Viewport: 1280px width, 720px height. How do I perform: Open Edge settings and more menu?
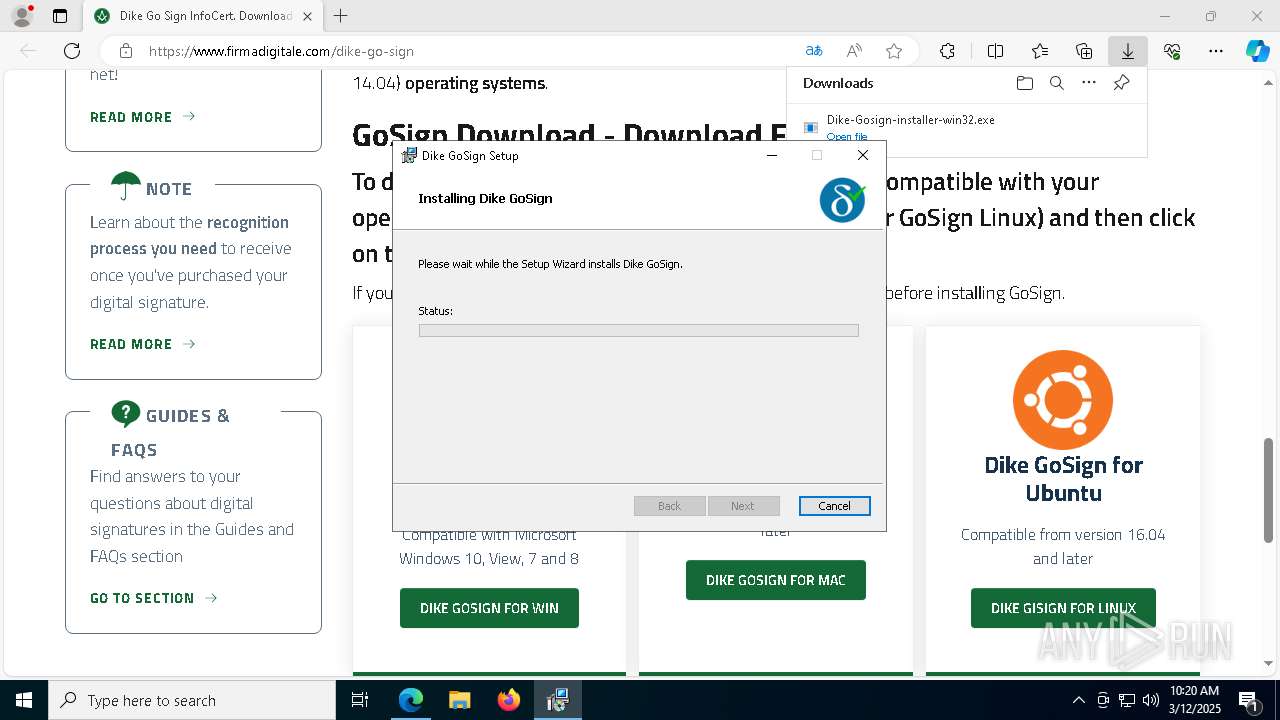pyautogui.click(x=1216, y=51)
